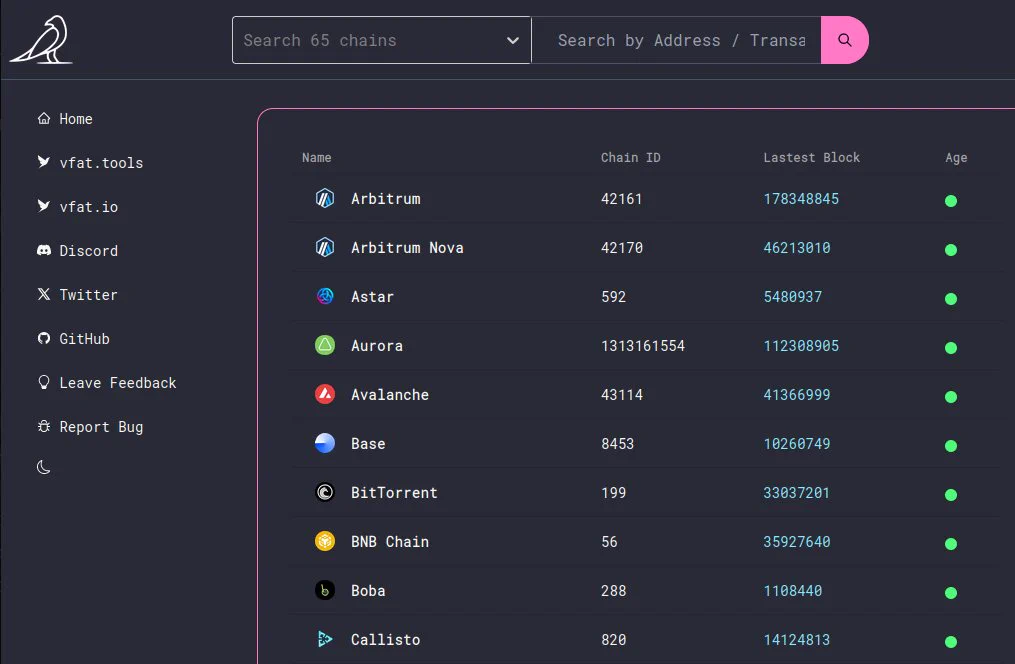
Task: Click the bird icon beside vfat.tools
Action: click(44, 162)
